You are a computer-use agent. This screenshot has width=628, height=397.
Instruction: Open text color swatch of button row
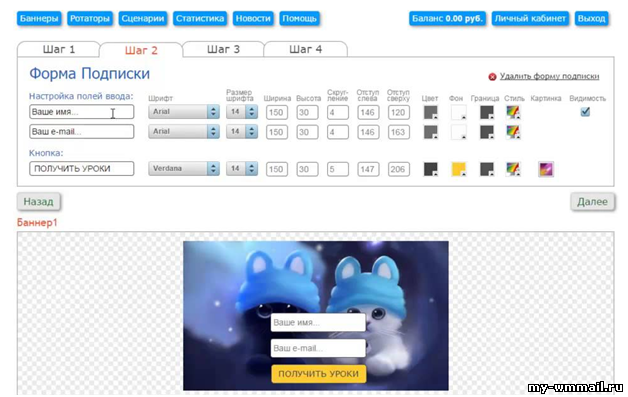431,169
